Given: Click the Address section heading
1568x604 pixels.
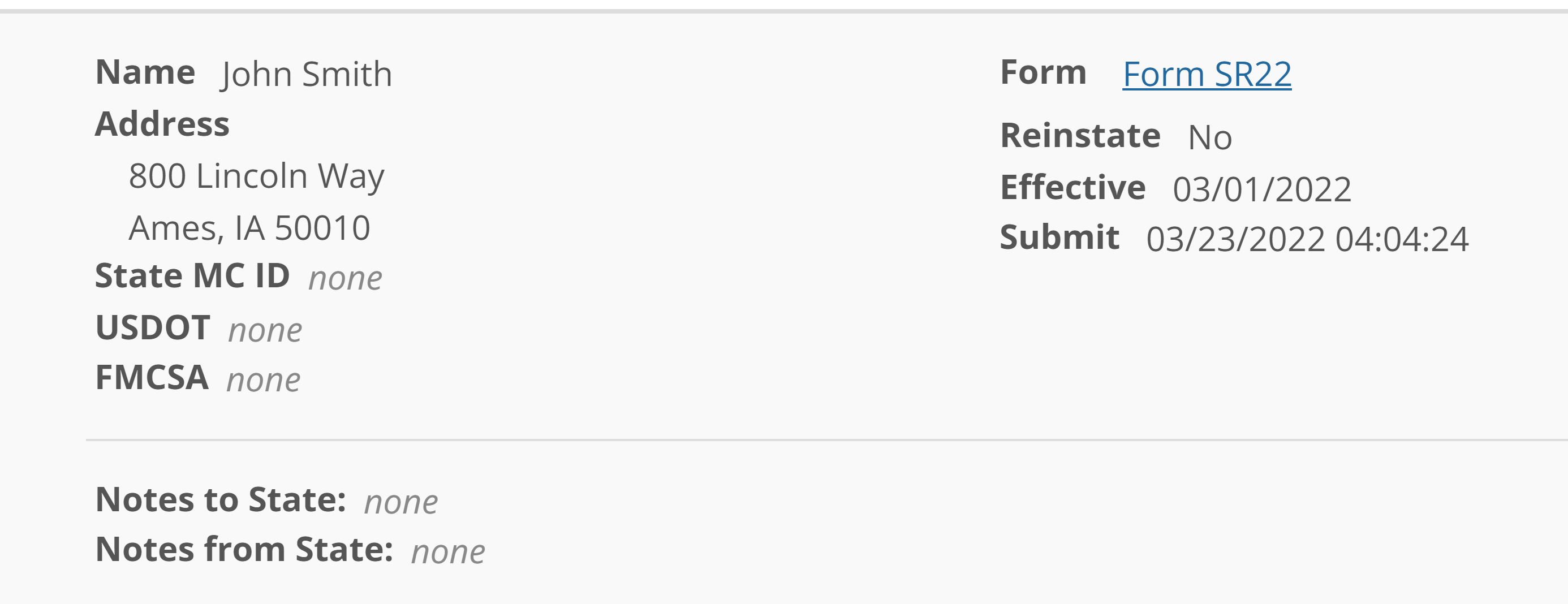Looking at the screenshot, I should (x=162, y=126).
